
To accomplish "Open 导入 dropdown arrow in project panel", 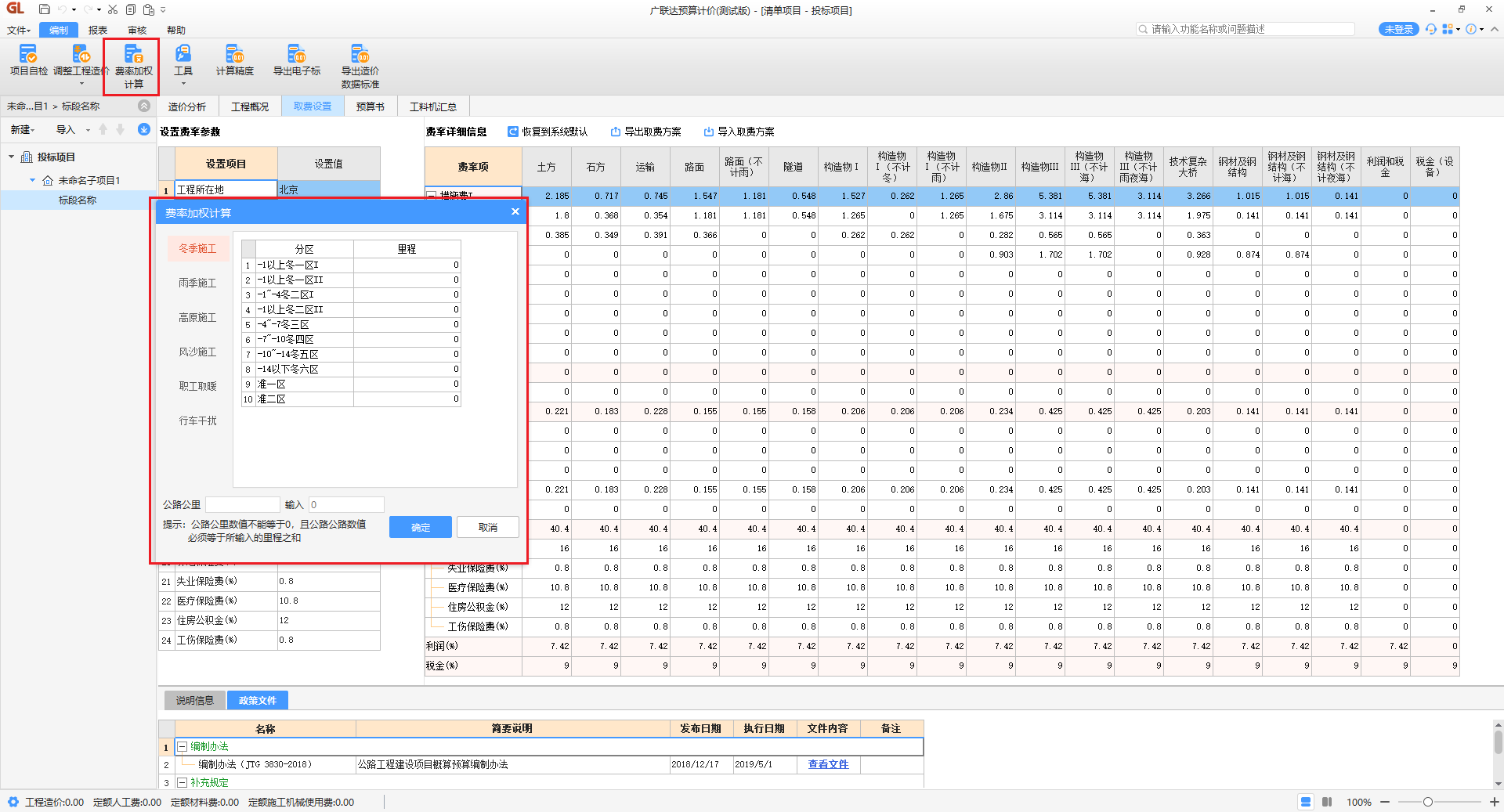I will tap(88, 130).
